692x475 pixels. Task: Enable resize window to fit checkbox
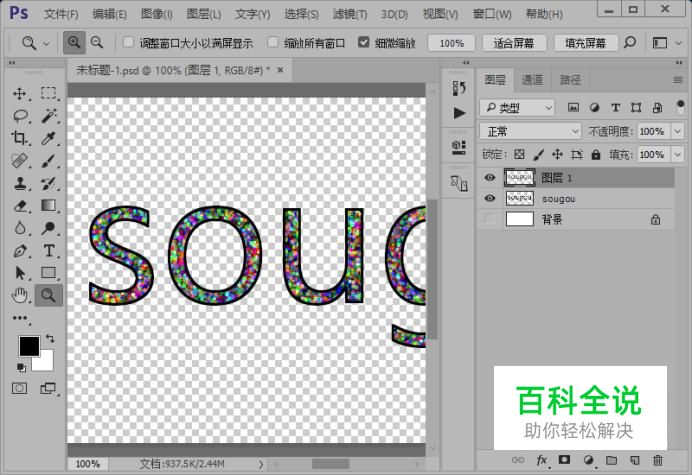click(128, 42)
